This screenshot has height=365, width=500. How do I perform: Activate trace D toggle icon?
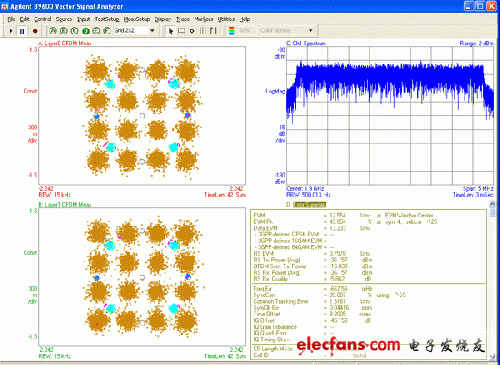pos(86,31)
